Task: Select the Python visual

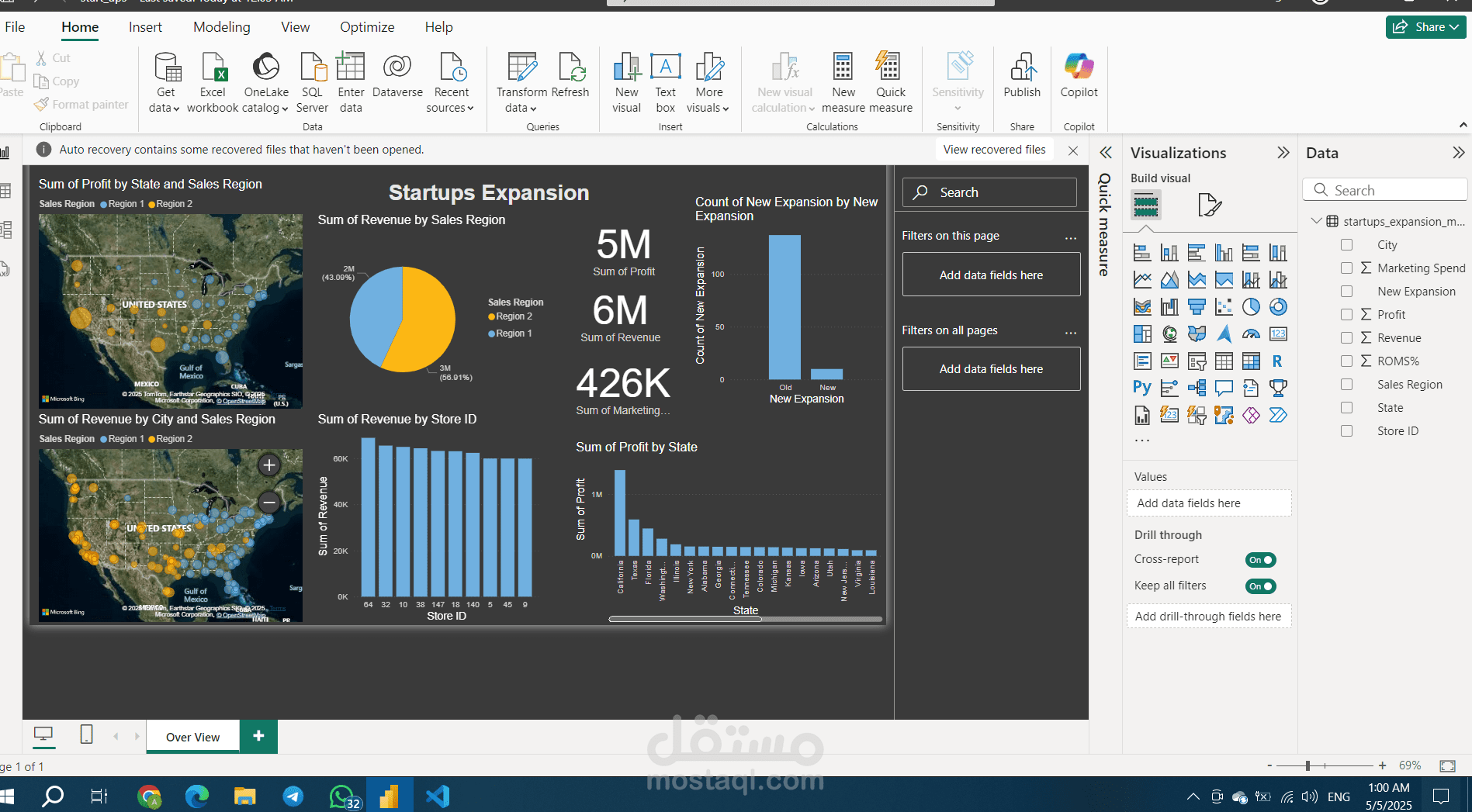Action: [x=1142, y=388]
